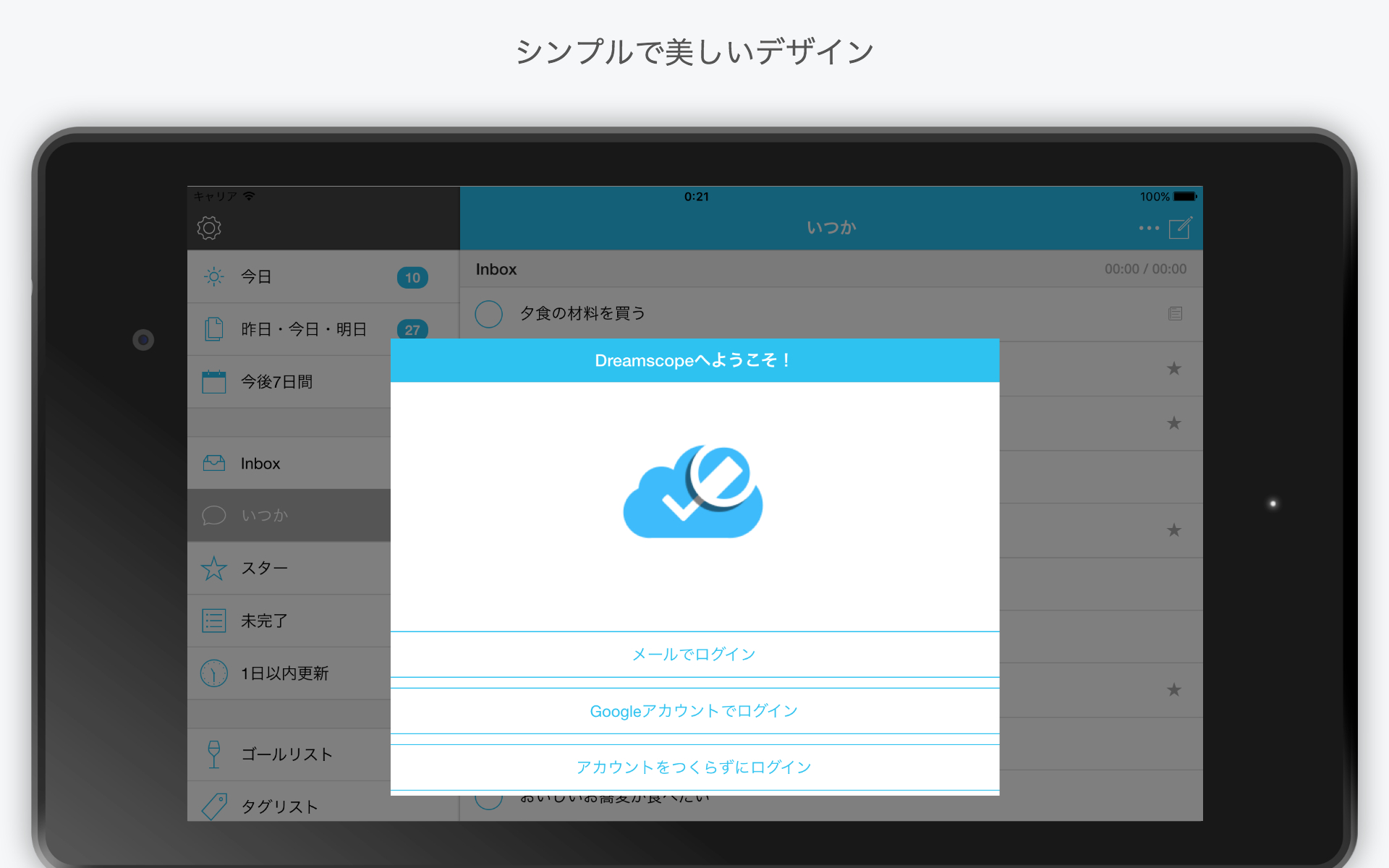This screenshot has width=1389, height=868.
Task: Click the 10 badge next to 今日
Action: [x=412, y=277]
